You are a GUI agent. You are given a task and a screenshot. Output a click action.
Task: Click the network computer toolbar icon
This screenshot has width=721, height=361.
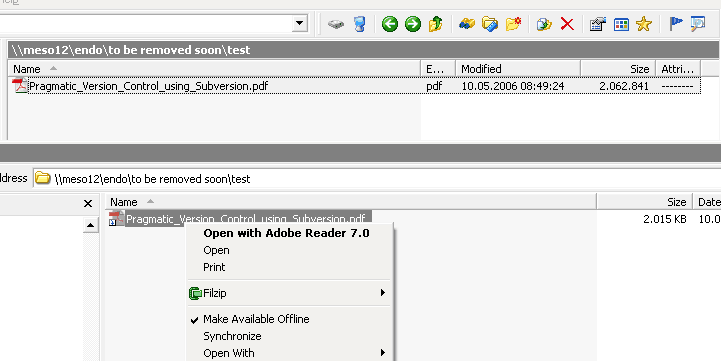360,24
